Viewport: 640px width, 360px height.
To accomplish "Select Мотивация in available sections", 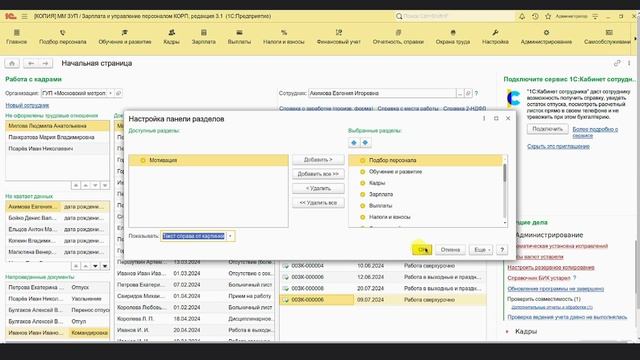I will (208, 160).
